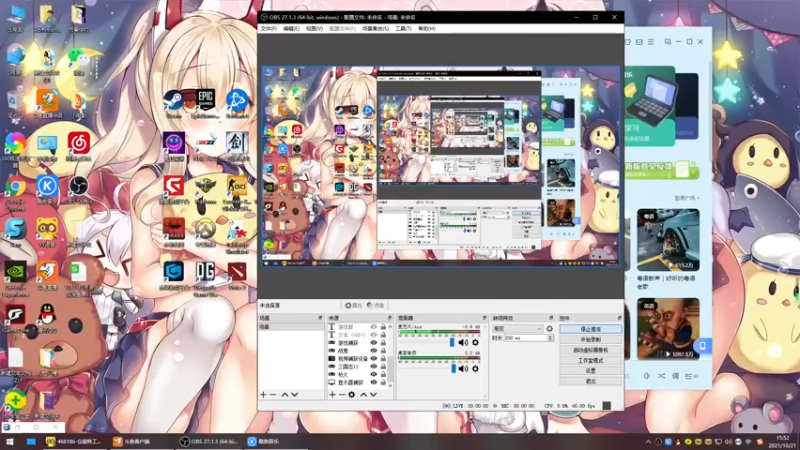Open the WeChat desktop shortcut

[x=79, y=60]
